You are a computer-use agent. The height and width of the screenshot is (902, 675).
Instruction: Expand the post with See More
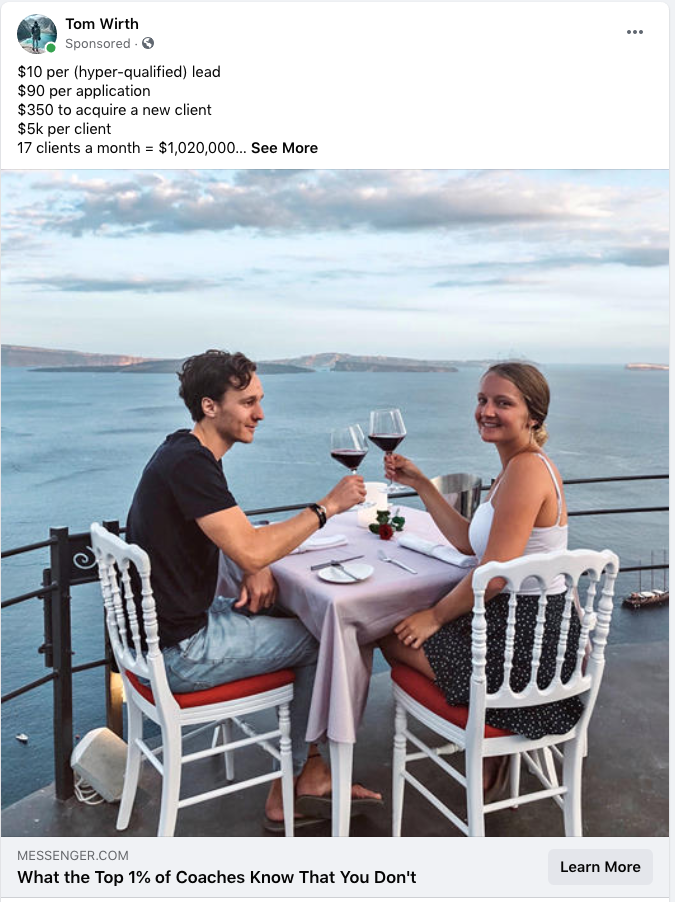coord(284,148)
